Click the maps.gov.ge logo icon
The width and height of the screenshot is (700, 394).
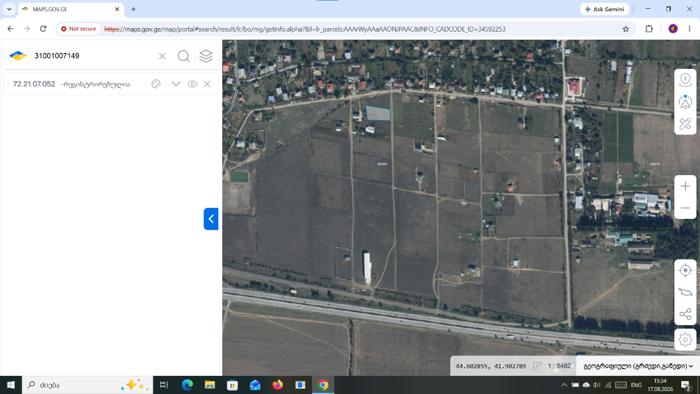coord(18,56)
